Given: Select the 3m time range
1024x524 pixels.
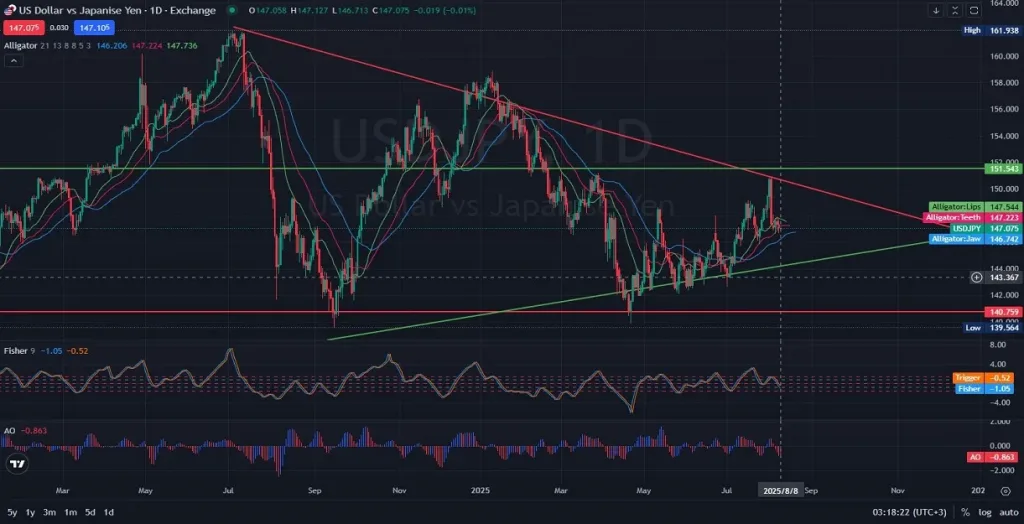Looking at the screenshot, I should 49,512.
